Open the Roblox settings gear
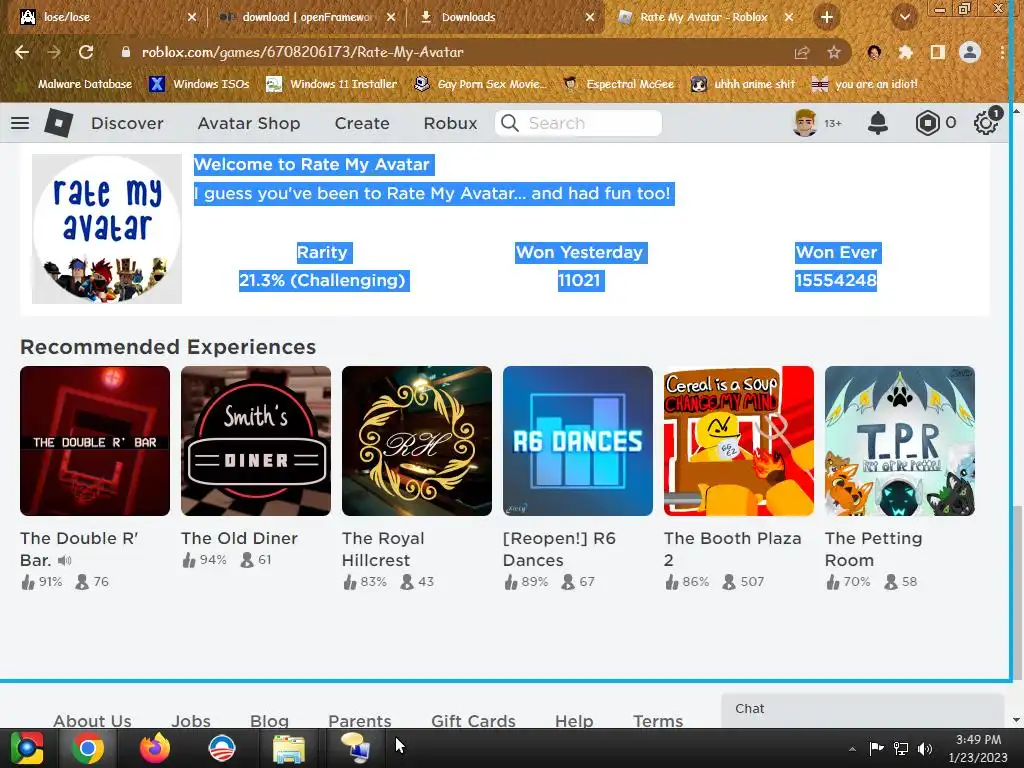Screen dimensions: 1024x768 point(985,122)
